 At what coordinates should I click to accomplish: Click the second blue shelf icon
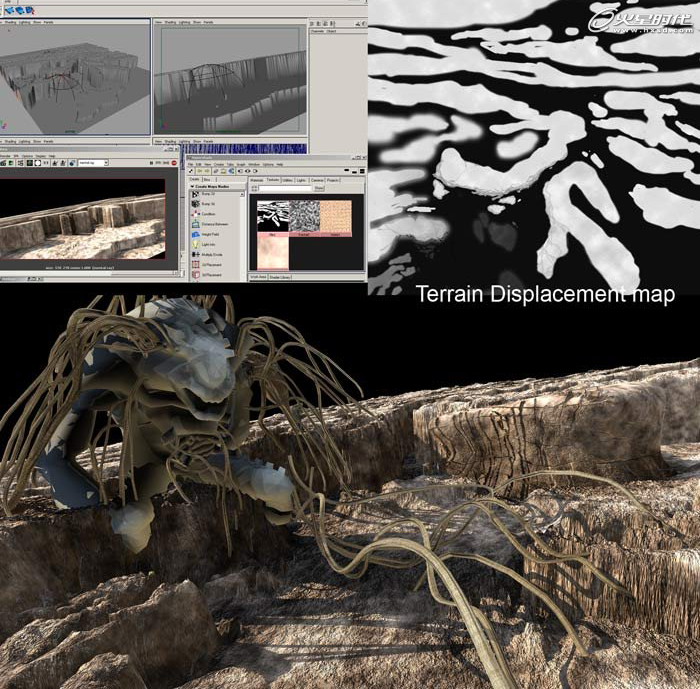19,10
